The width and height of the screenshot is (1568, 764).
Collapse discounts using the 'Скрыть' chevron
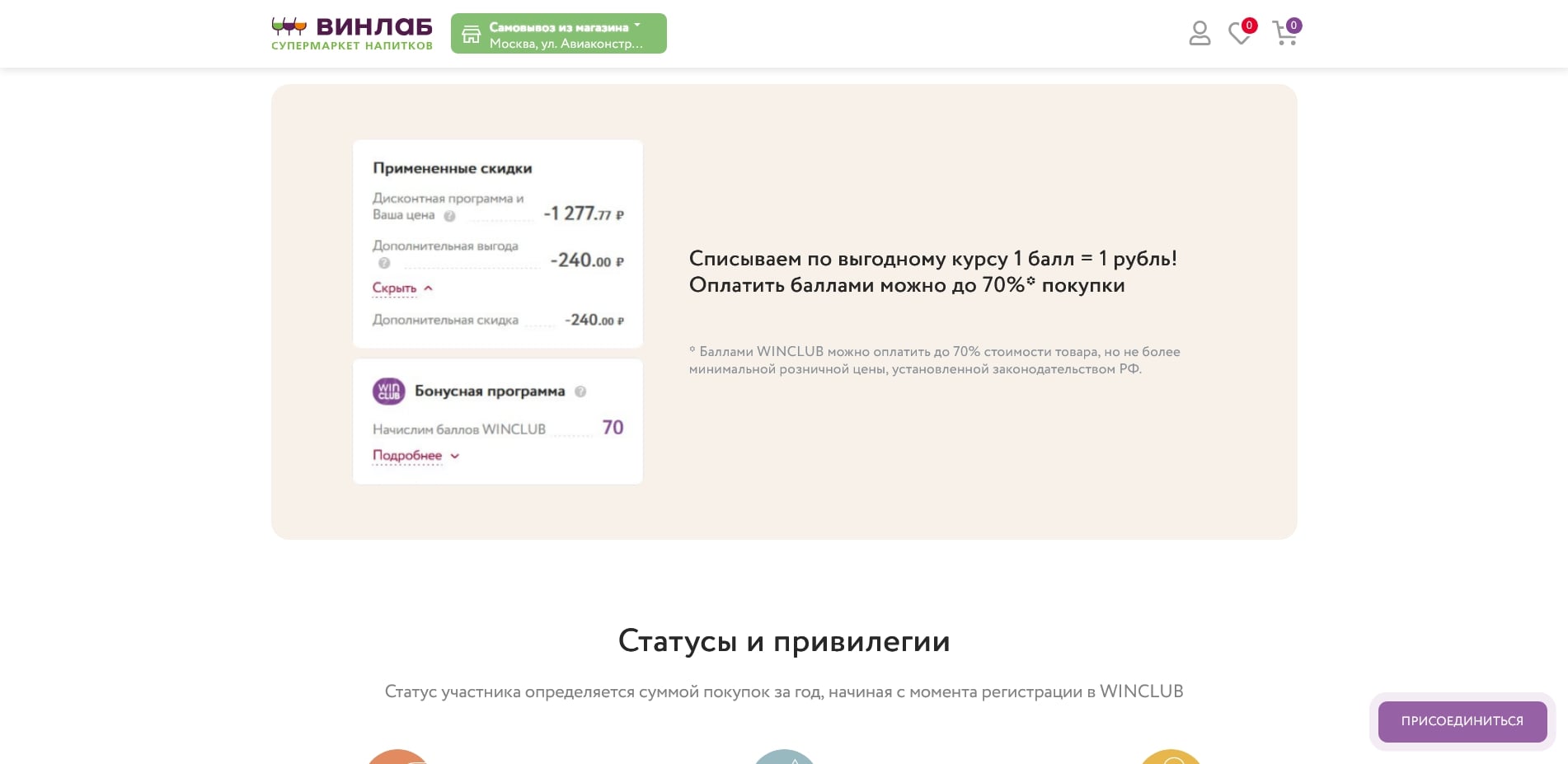click(x=428, y=288)
